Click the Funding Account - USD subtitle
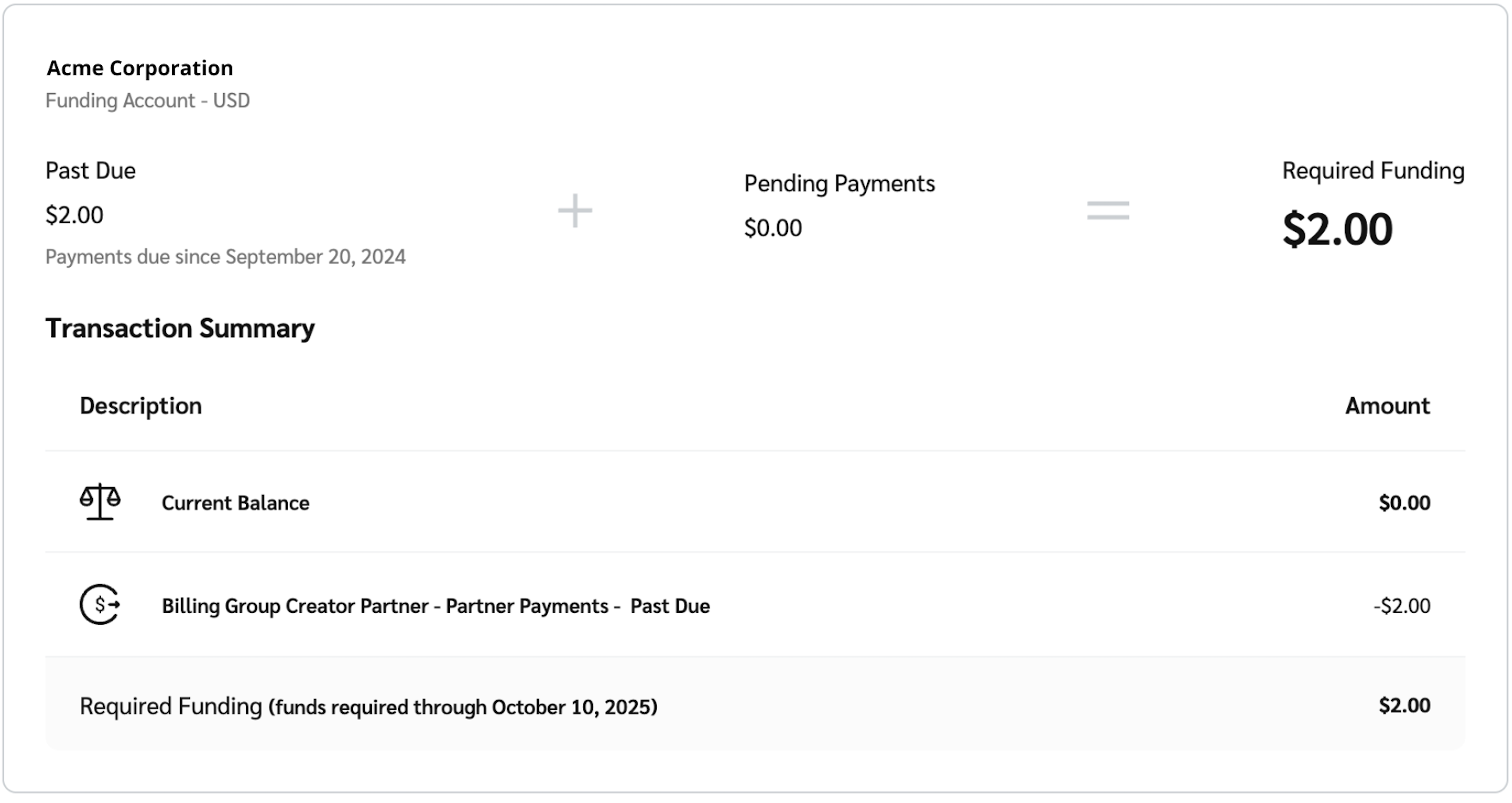The width and height of the screenshot is (1512, 803). point(147,100)
